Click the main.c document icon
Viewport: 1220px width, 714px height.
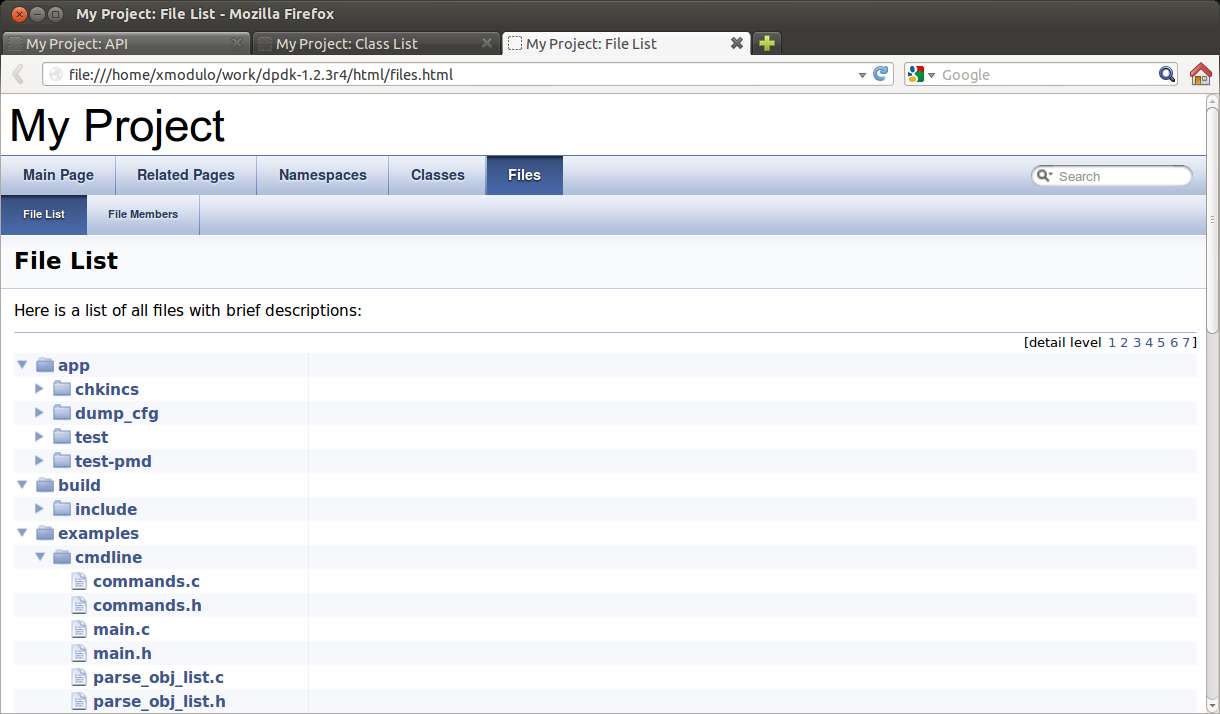click(x=80, y=629)
